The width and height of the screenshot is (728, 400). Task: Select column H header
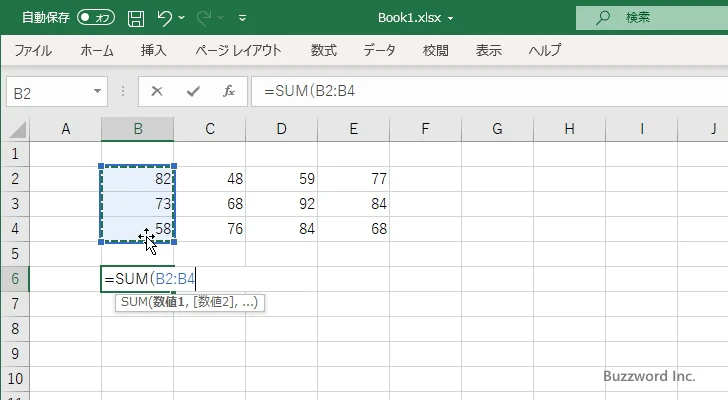[569, 129]
